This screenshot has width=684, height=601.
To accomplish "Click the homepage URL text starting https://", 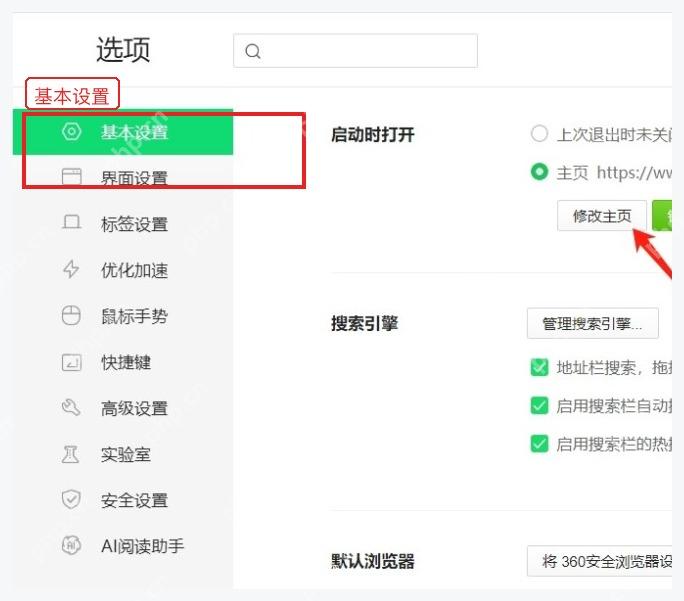I will pyautogui.click(x=634, y=173).
